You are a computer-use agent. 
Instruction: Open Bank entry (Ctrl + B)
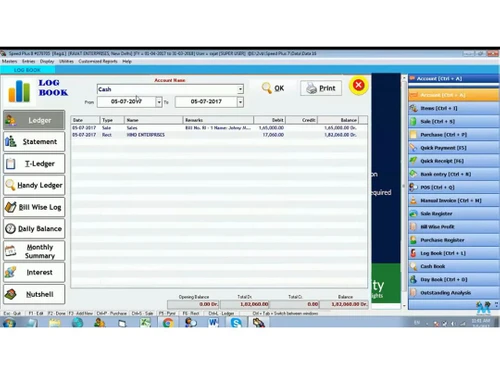click(x=454, y=174)
